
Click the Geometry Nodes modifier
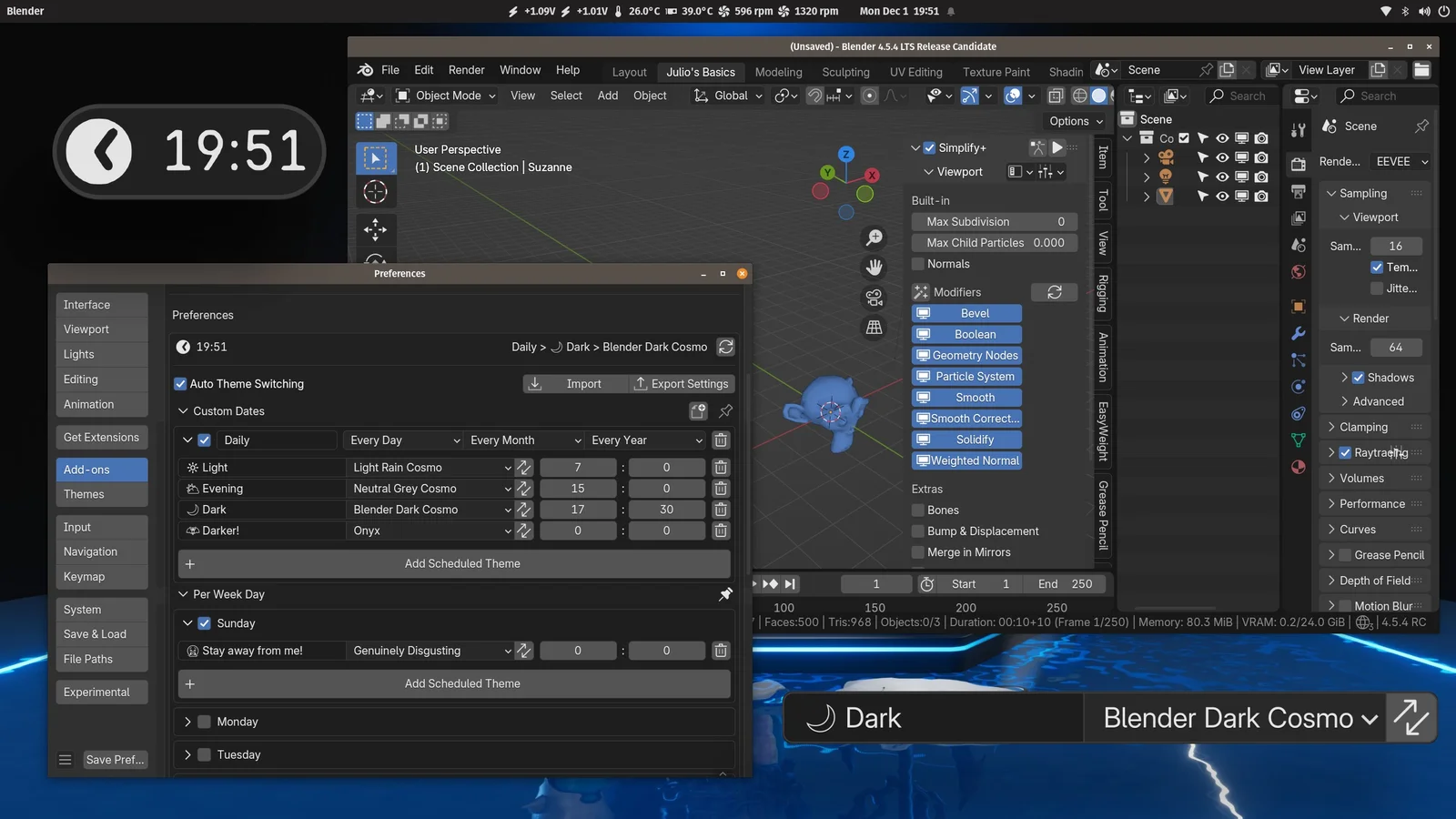[x=966, y=355]
